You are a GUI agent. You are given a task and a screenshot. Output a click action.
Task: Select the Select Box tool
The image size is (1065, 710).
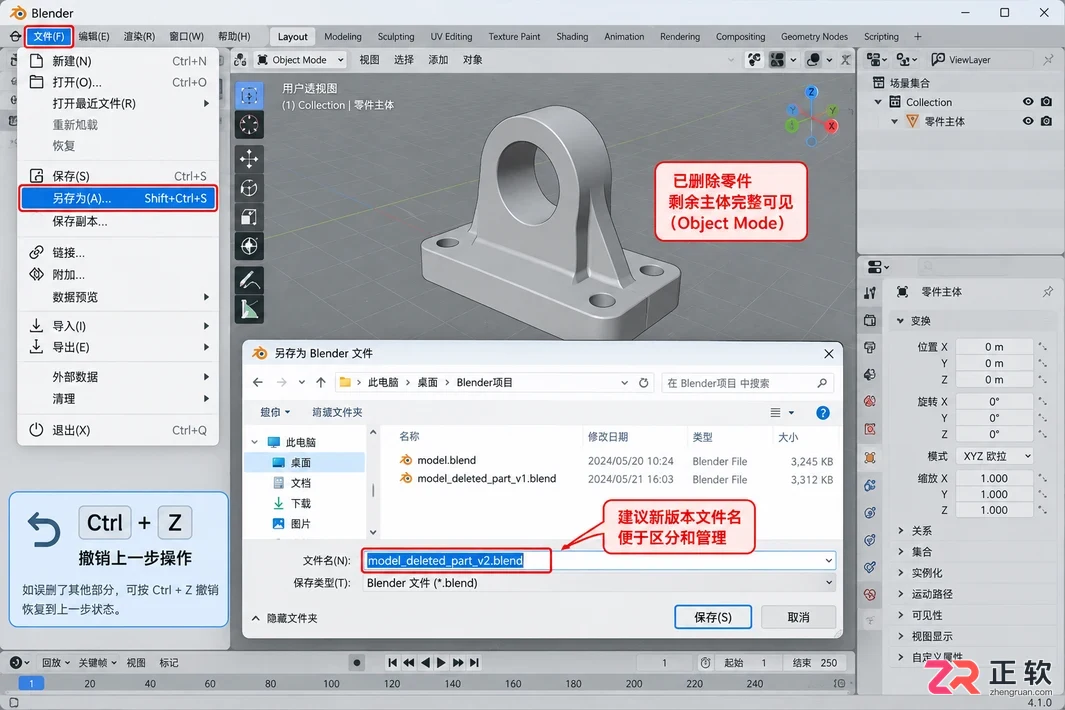coord(249,95)
